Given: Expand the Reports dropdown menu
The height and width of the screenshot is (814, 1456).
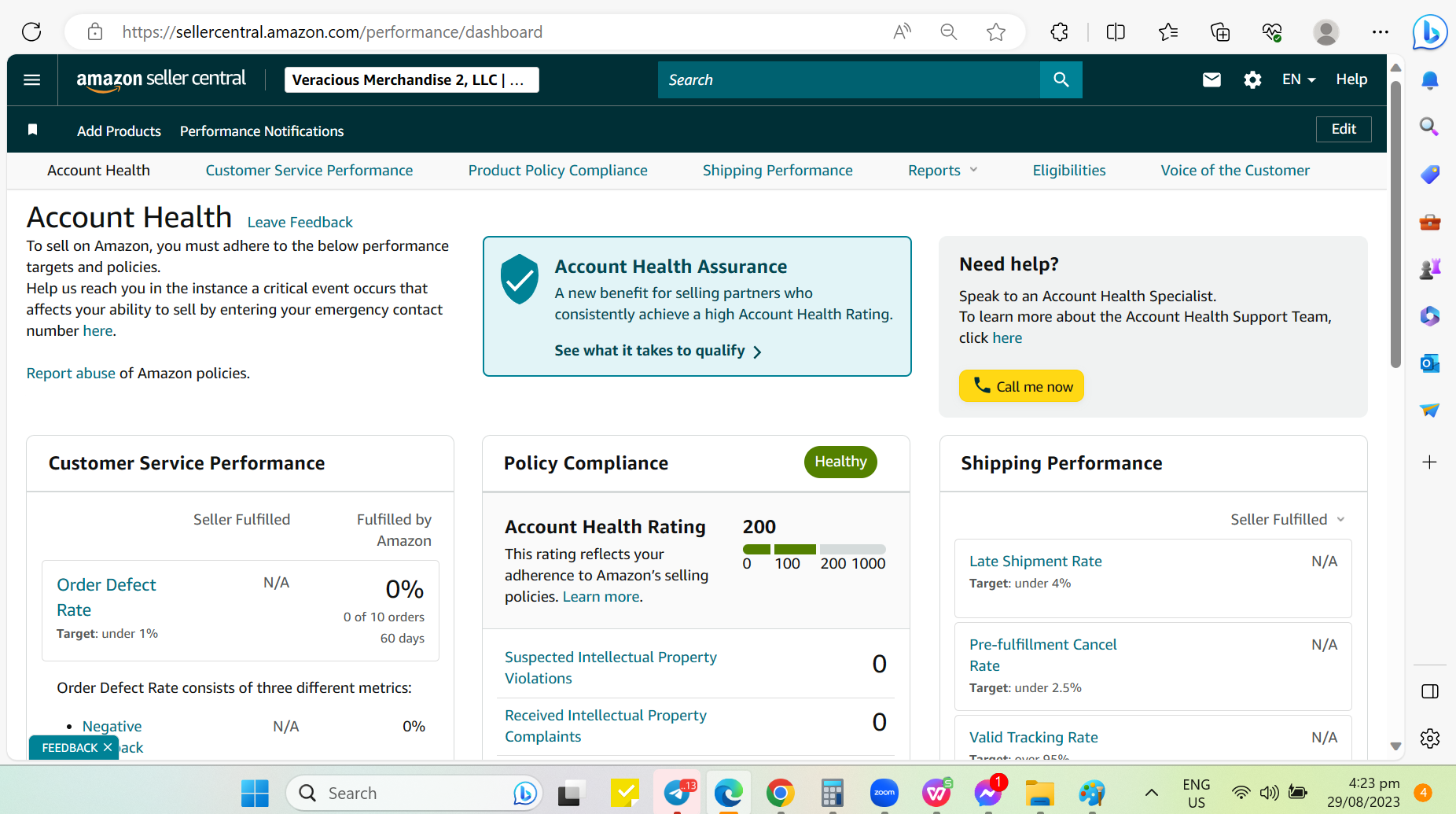Looking at the screenshot, I should click(x=943, y=170).
